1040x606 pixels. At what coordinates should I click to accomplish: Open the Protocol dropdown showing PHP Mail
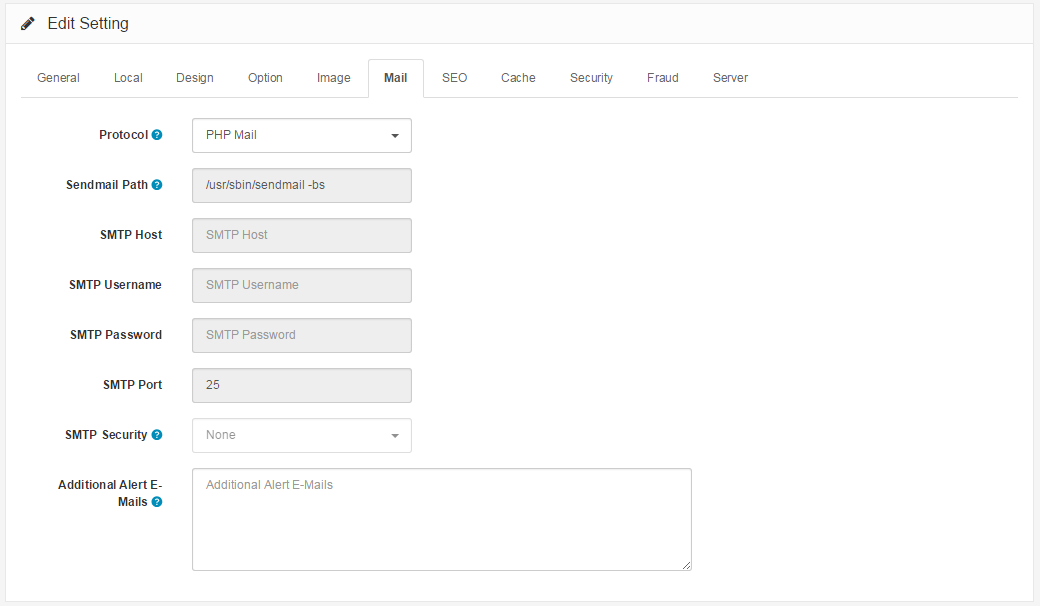[301, 135]
